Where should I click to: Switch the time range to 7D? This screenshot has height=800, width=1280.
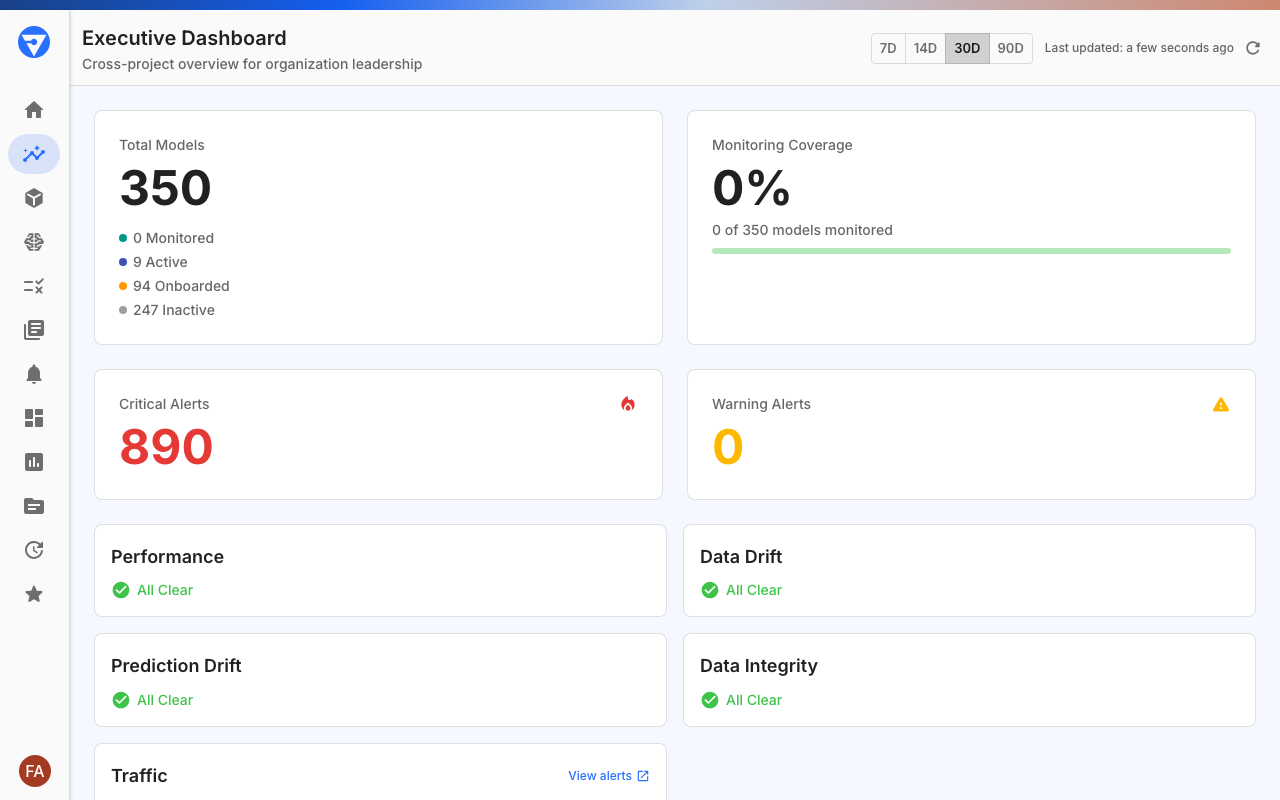[888, 48]
